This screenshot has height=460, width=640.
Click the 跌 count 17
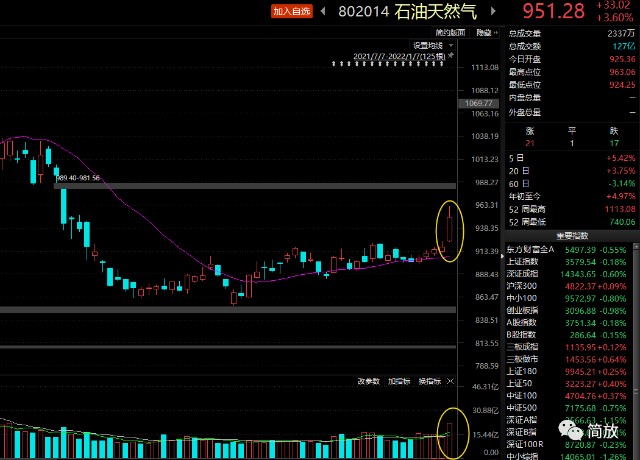(614, 143)
